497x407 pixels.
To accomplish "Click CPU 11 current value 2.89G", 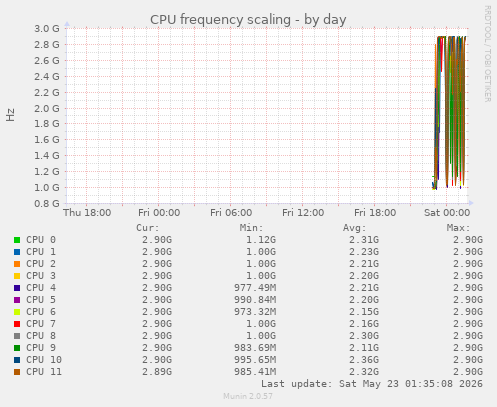I will tap(157, 372).
